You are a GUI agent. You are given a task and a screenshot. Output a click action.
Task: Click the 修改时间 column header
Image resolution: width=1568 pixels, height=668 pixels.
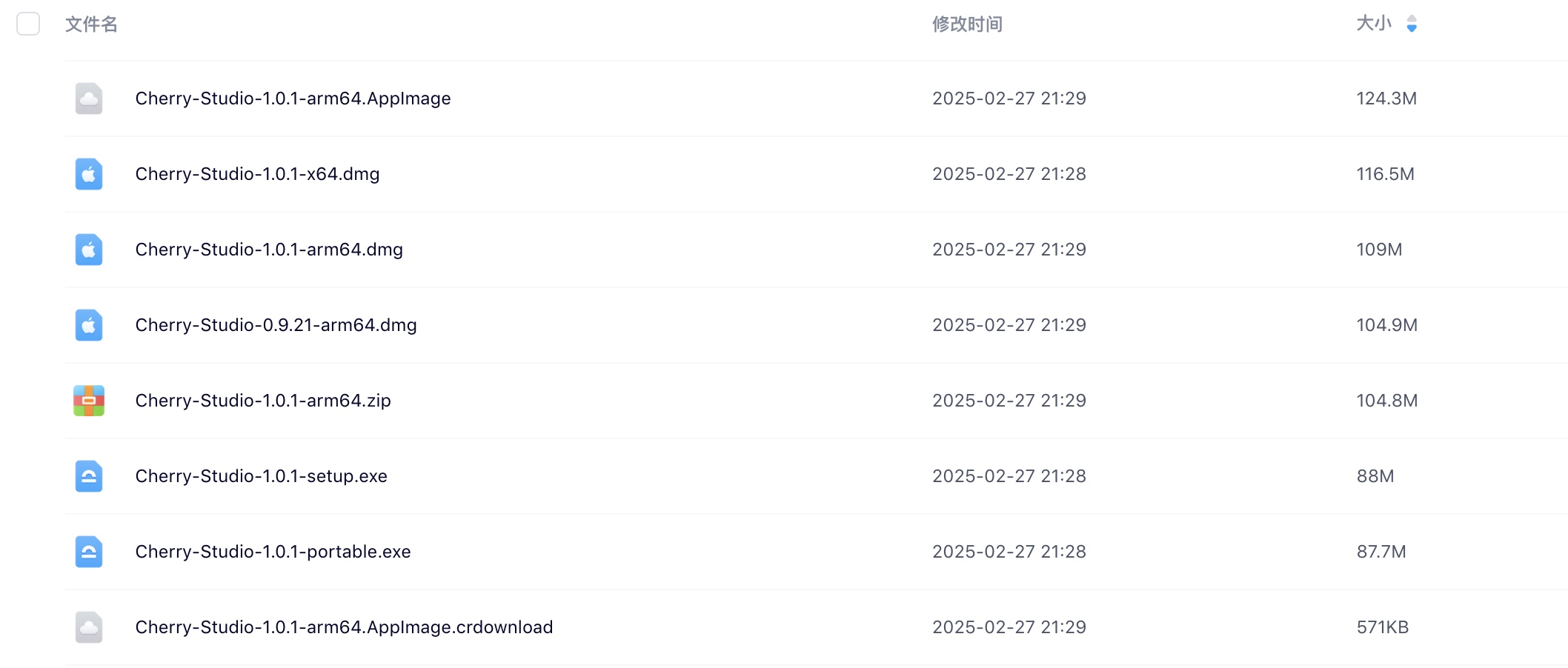pos(966,24)
